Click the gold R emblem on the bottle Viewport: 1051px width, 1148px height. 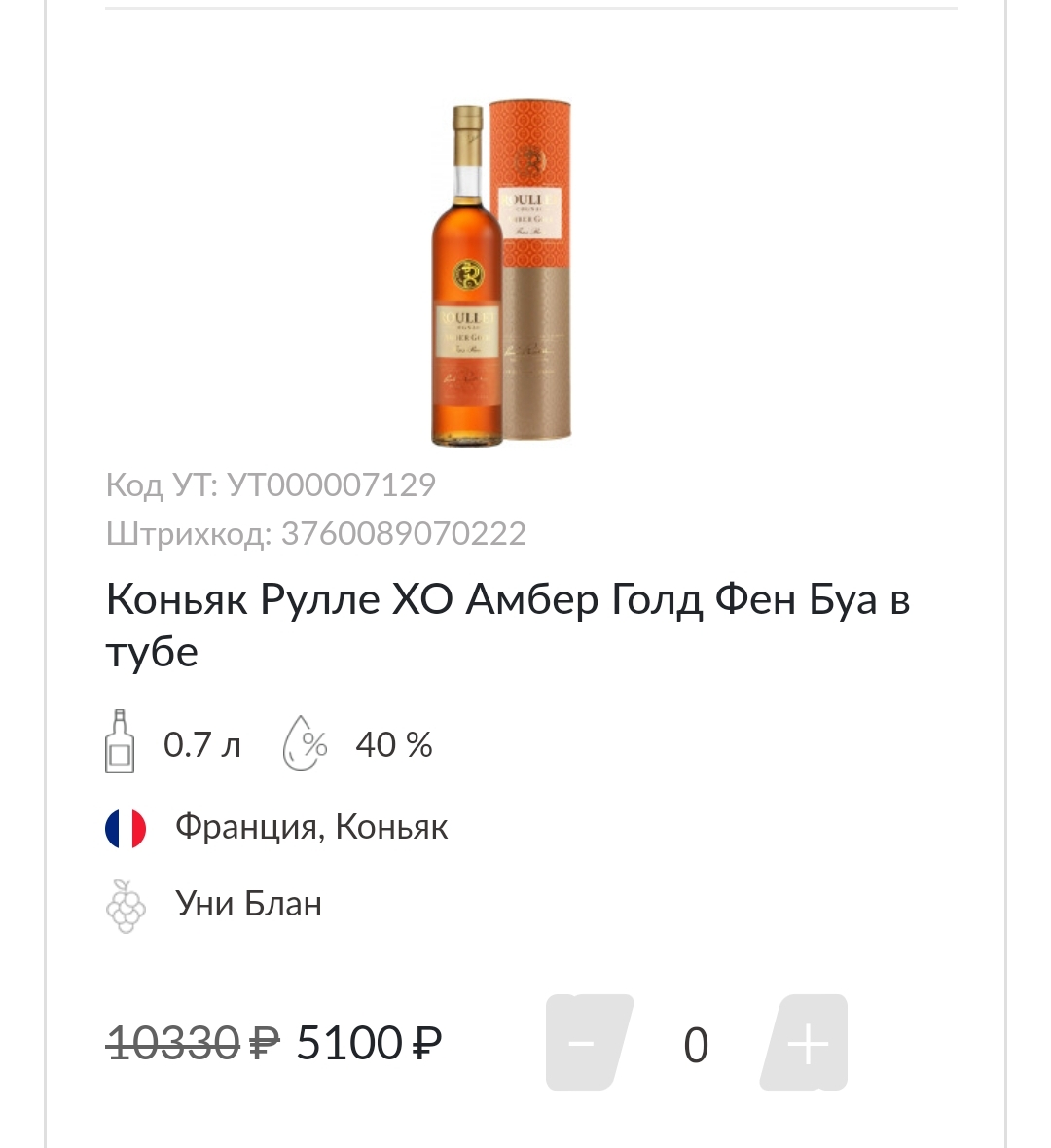[466, 269]
